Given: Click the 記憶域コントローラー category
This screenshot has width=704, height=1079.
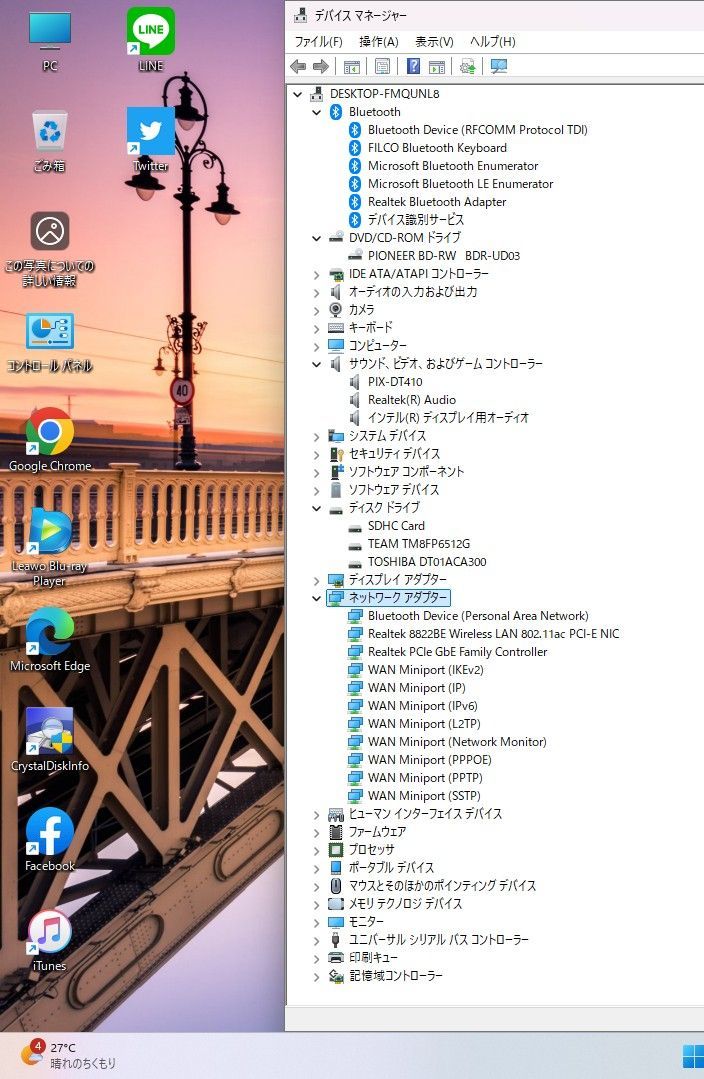Looking at the screenshot, I should pyautogui.click(x=396, y=976).
